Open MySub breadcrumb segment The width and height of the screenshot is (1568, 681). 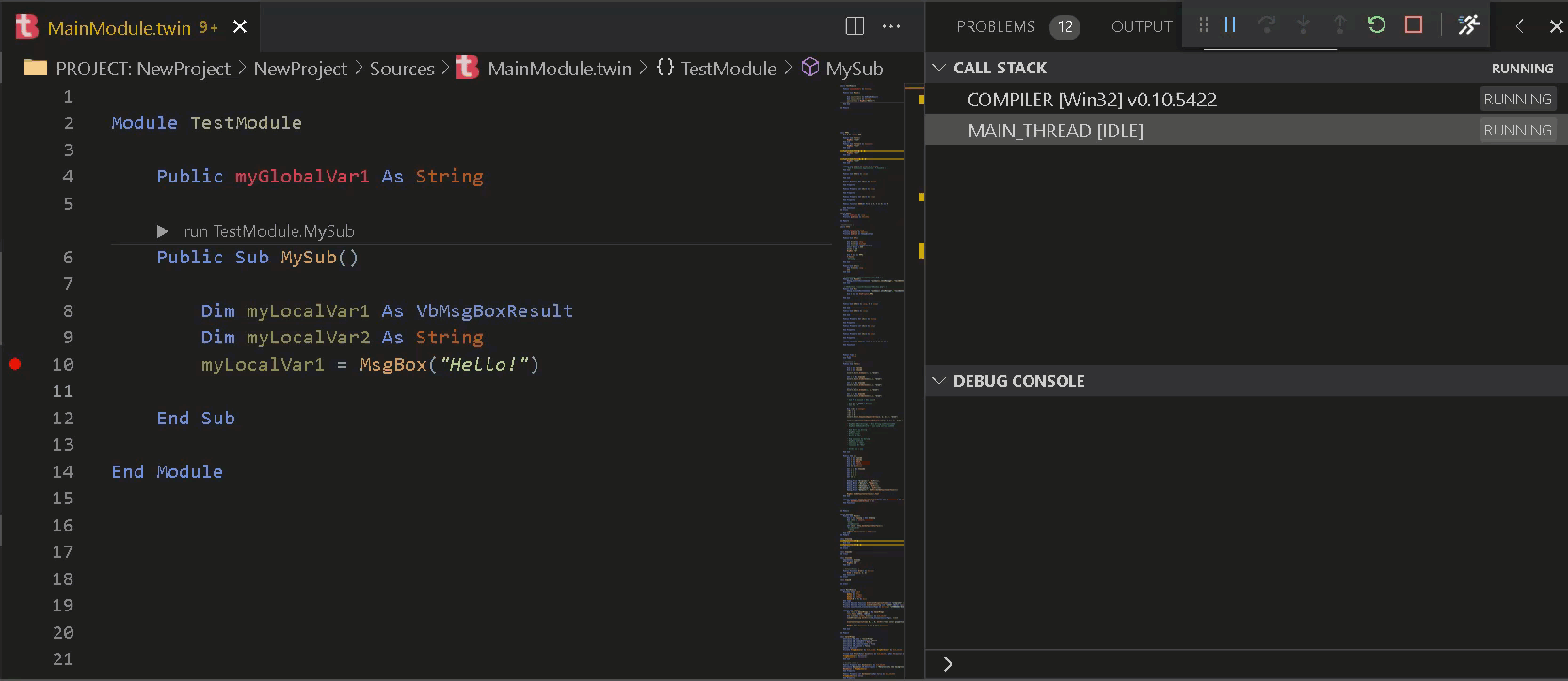855,69
